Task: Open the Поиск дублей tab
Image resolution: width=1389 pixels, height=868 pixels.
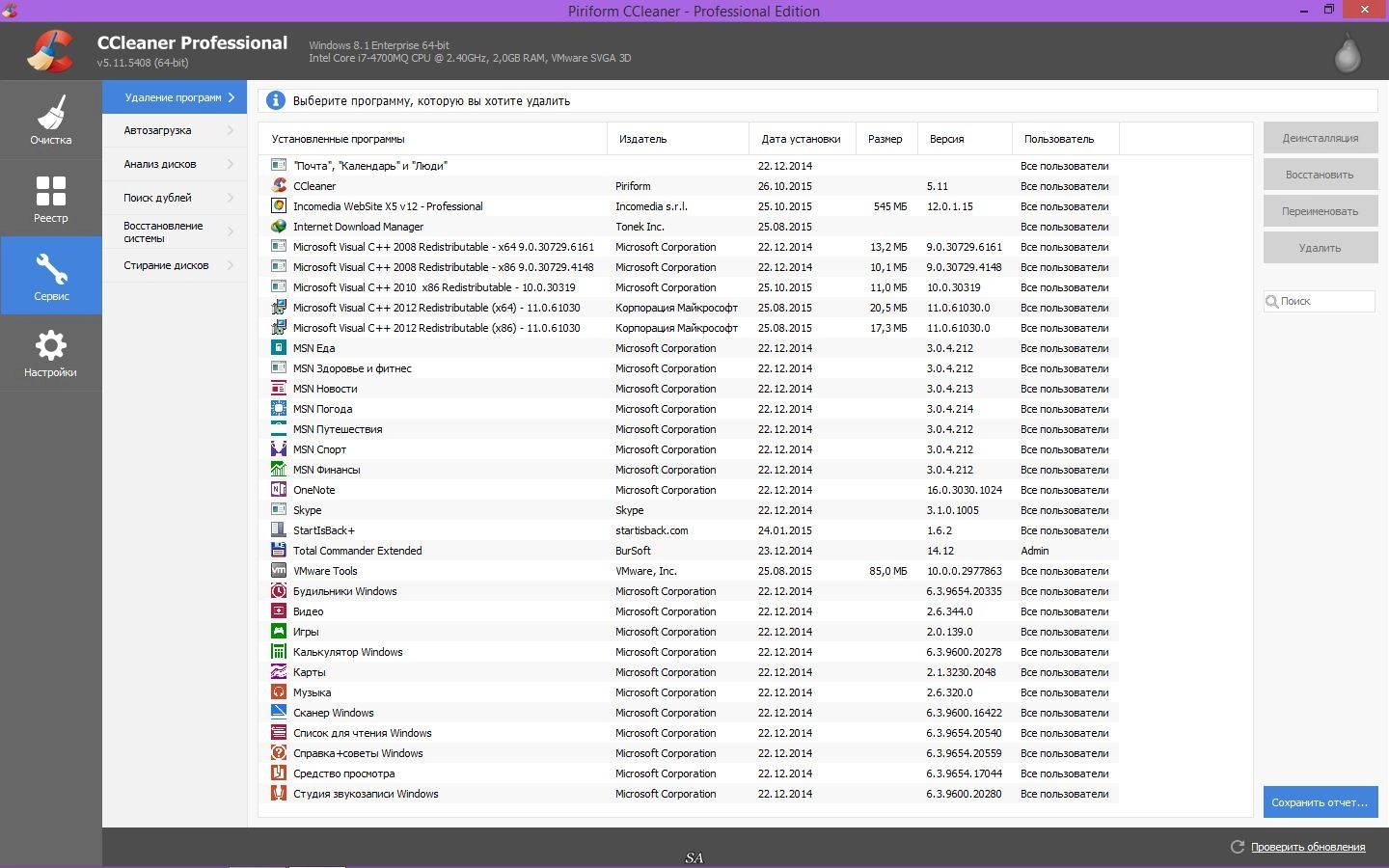Action: coord(175,198)
